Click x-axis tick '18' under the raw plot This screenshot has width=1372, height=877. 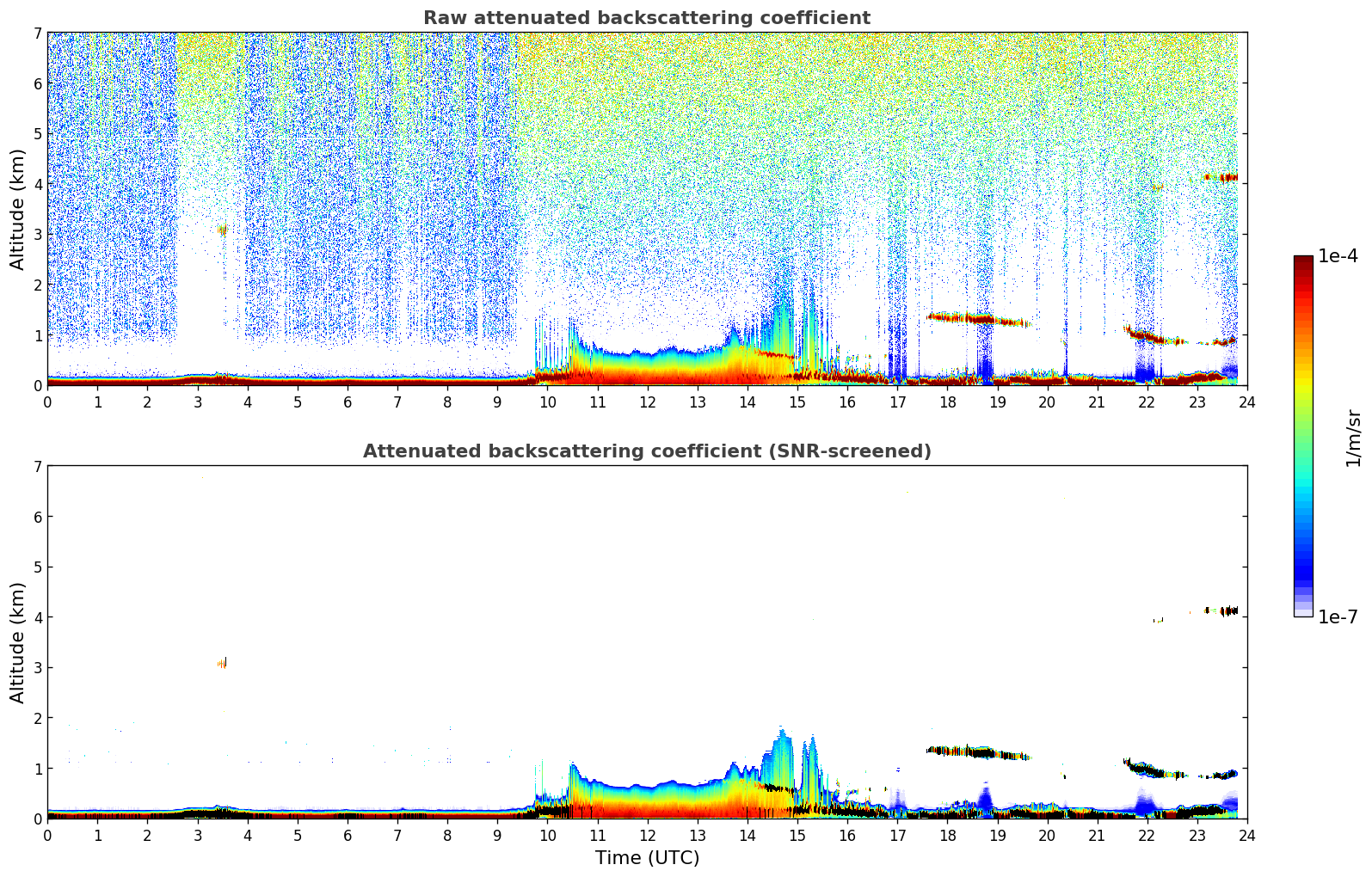click(947, 402)
